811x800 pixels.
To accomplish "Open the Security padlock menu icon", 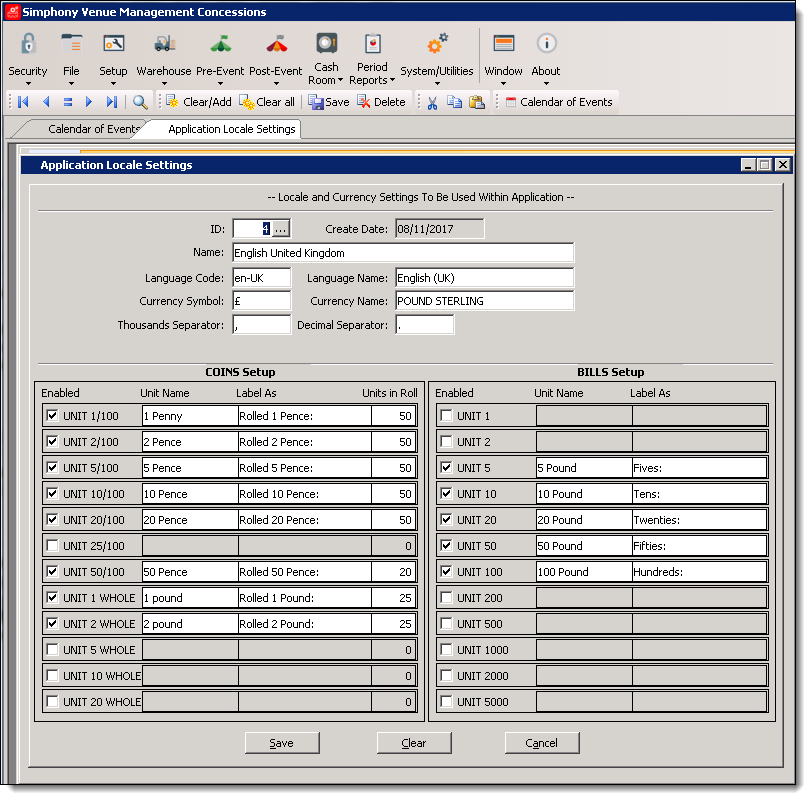I will click(28, 44).
